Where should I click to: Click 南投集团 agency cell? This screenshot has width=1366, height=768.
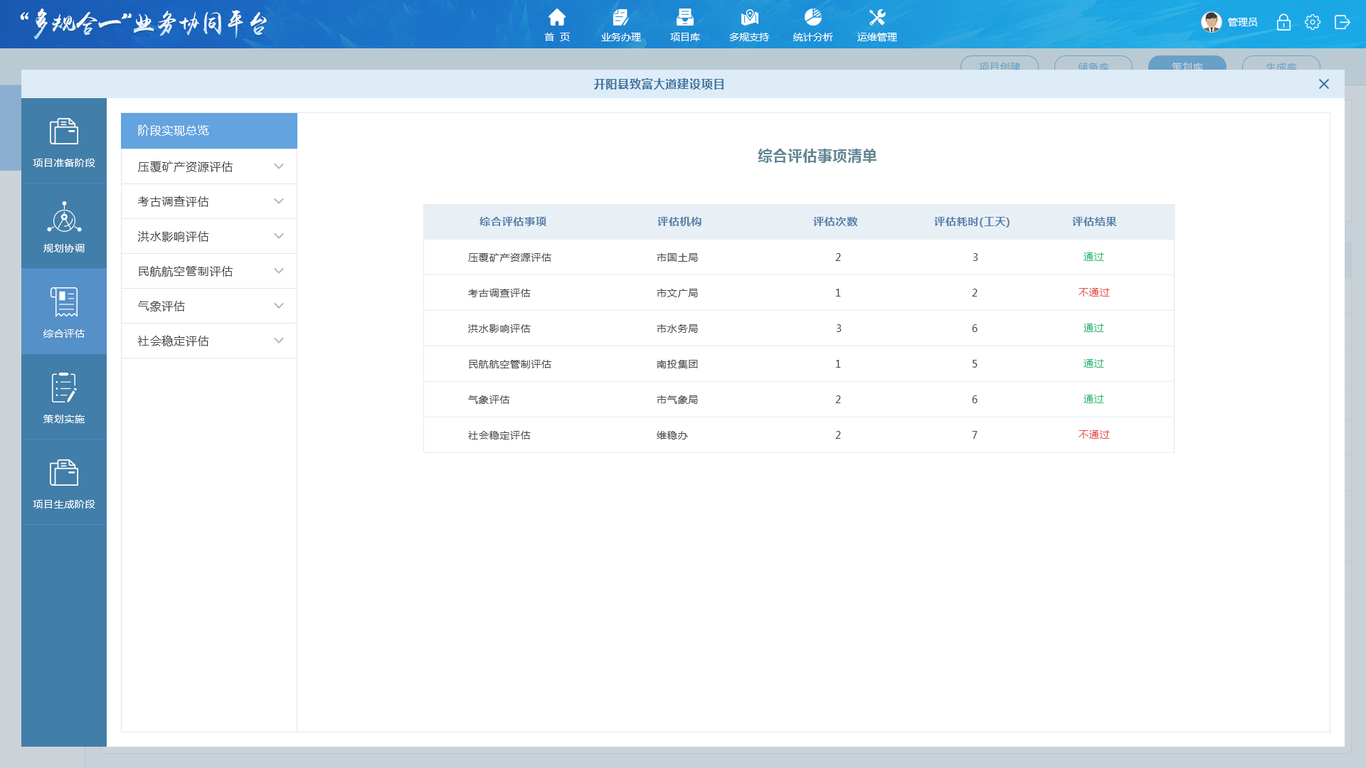677,364
